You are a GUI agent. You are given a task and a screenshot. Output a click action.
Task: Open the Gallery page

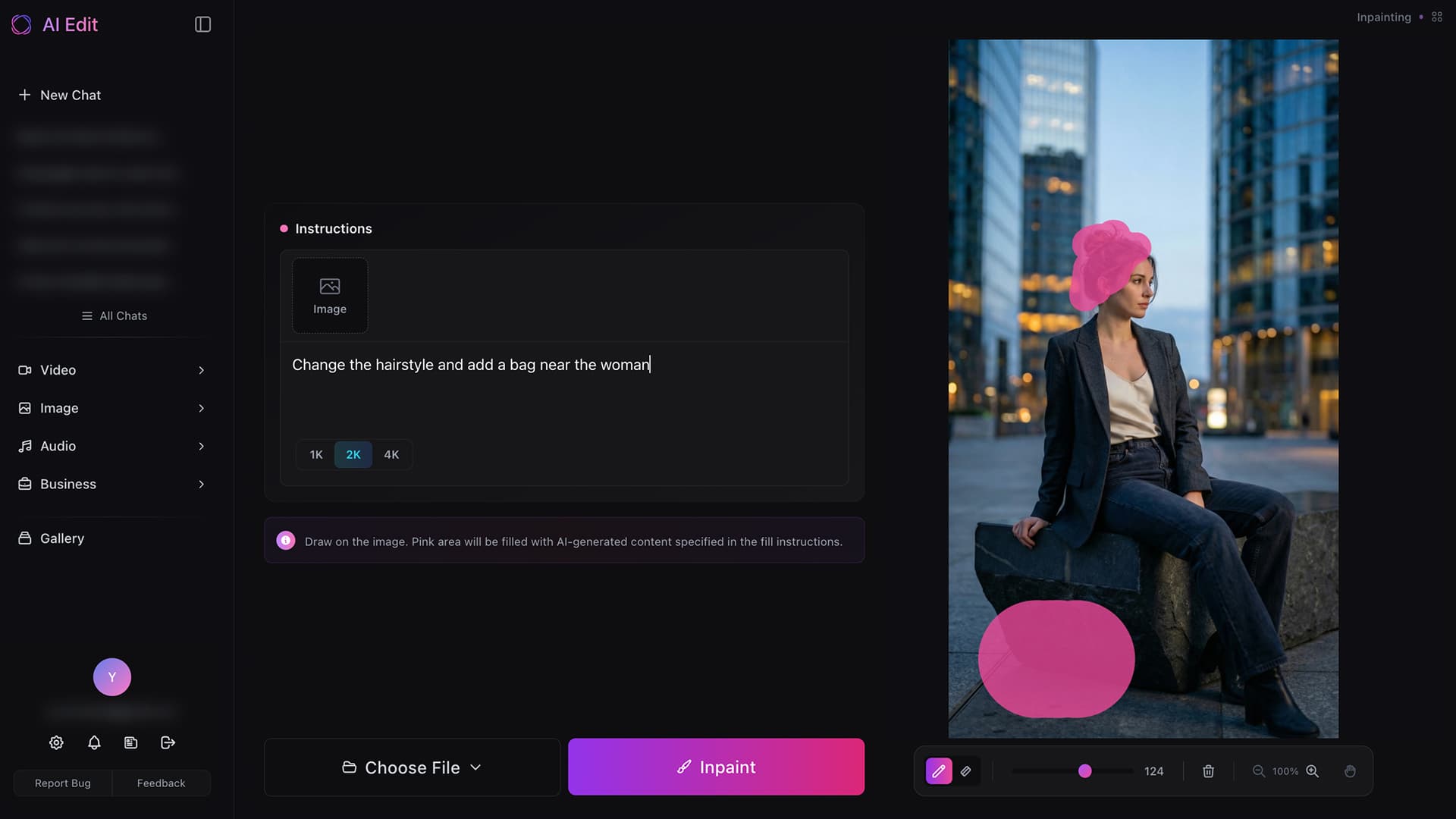click(62, 538)
